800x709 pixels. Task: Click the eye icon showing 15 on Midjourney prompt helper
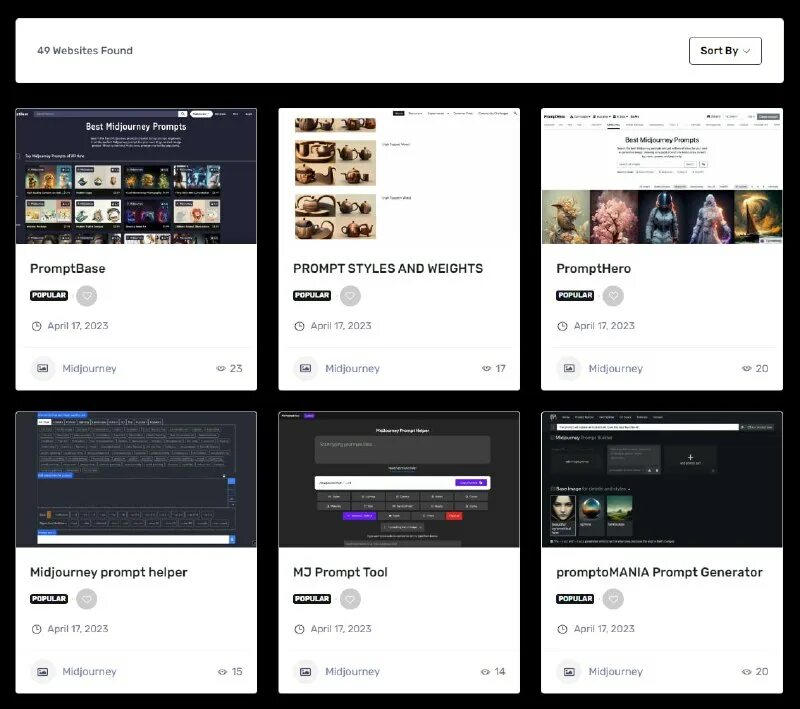coord(220,671)
